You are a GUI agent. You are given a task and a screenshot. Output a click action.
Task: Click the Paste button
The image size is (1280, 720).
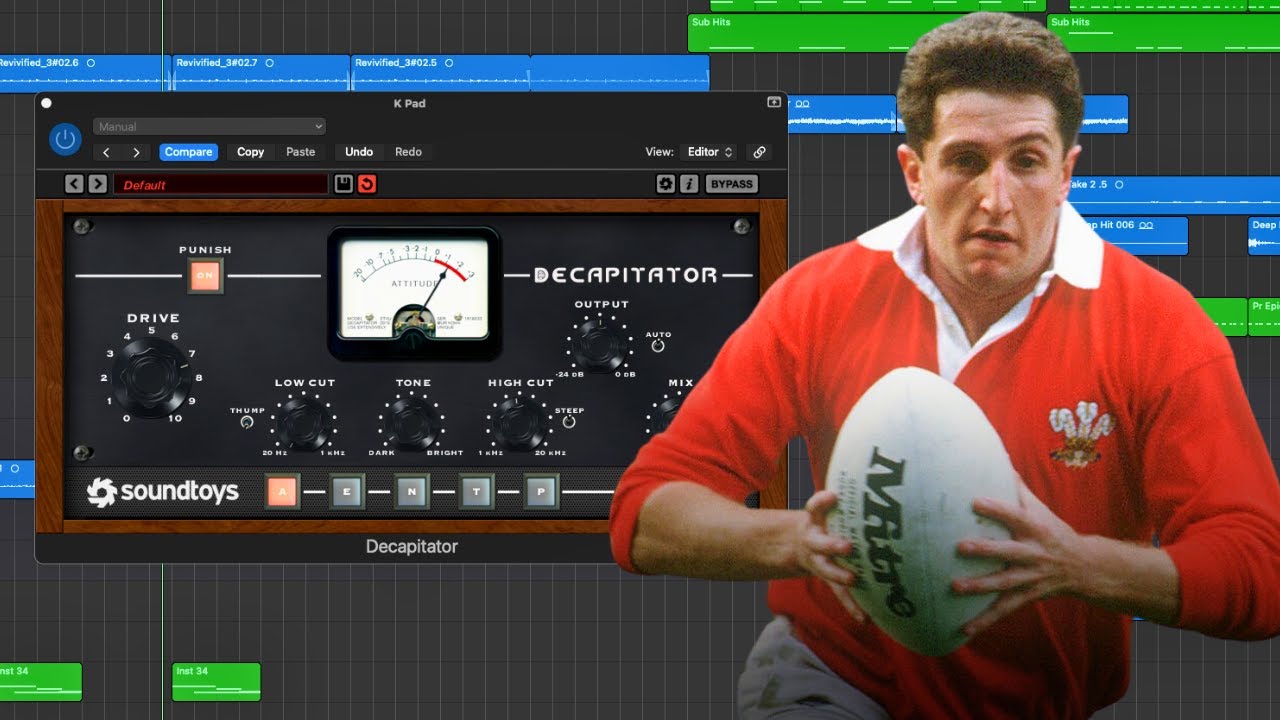click(x=300, y=152)
